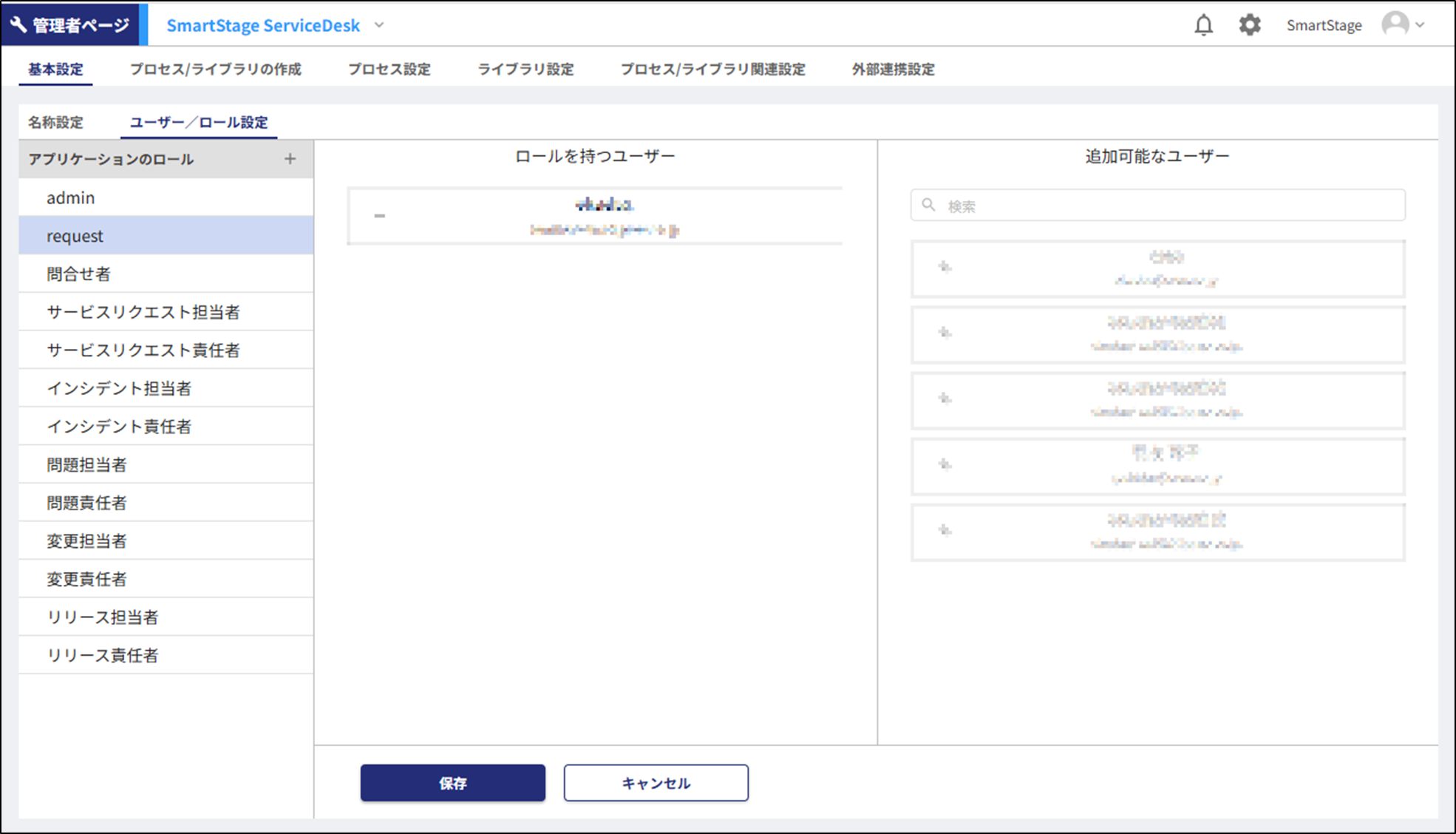Viewport: 1456px width, 834px height.
Task: Focus the 検索 user search field
Action: 1168,206
